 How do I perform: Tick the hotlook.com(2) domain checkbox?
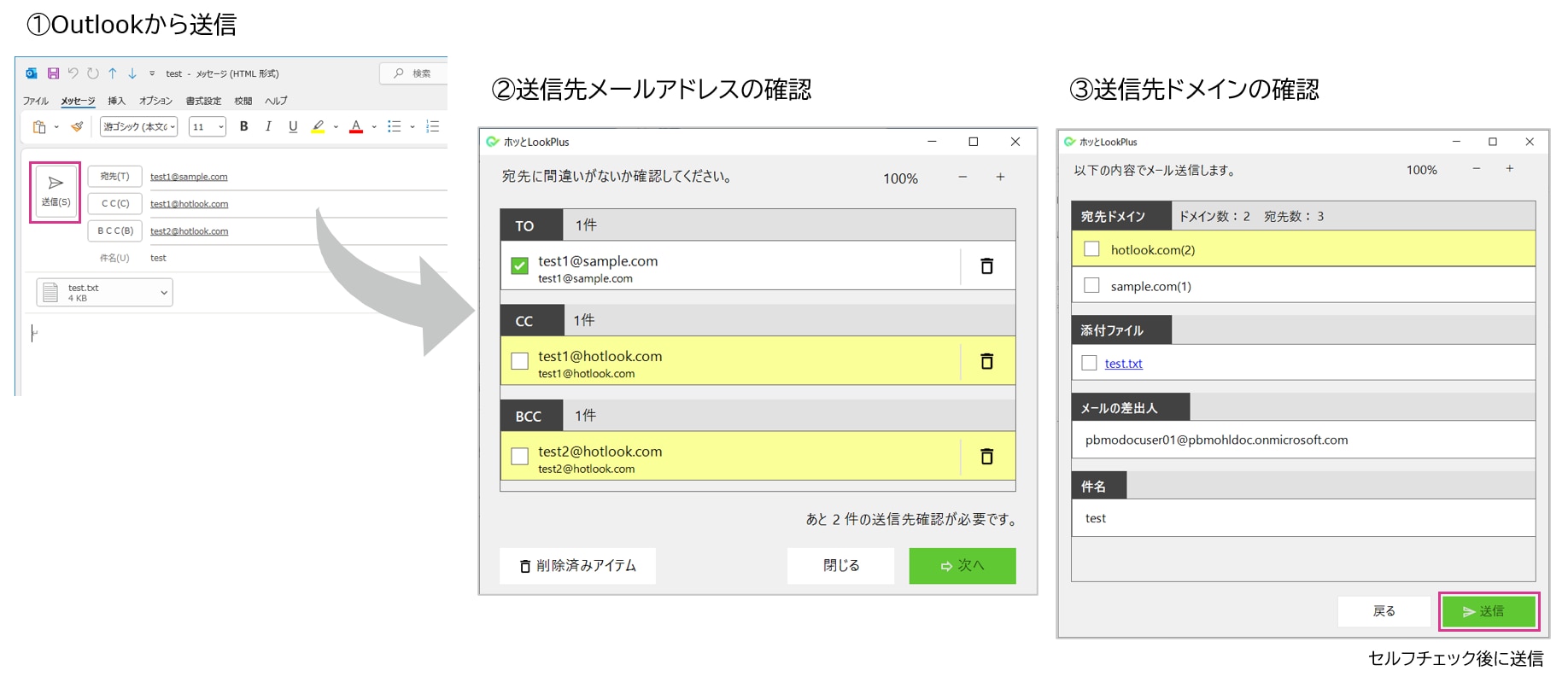1091,249
